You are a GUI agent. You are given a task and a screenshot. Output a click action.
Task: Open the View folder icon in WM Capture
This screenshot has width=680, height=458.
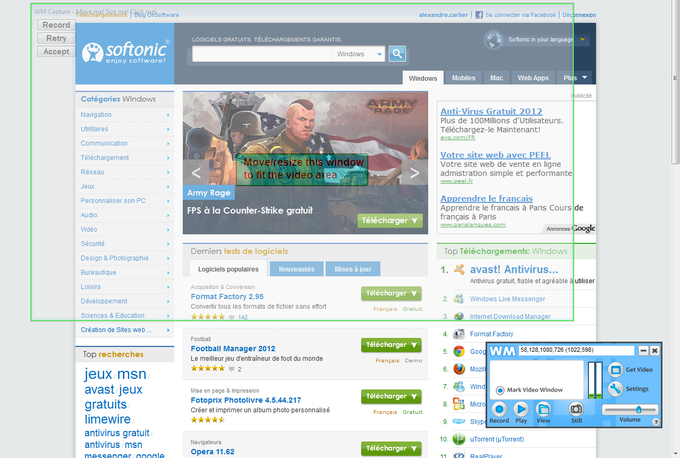543,409
